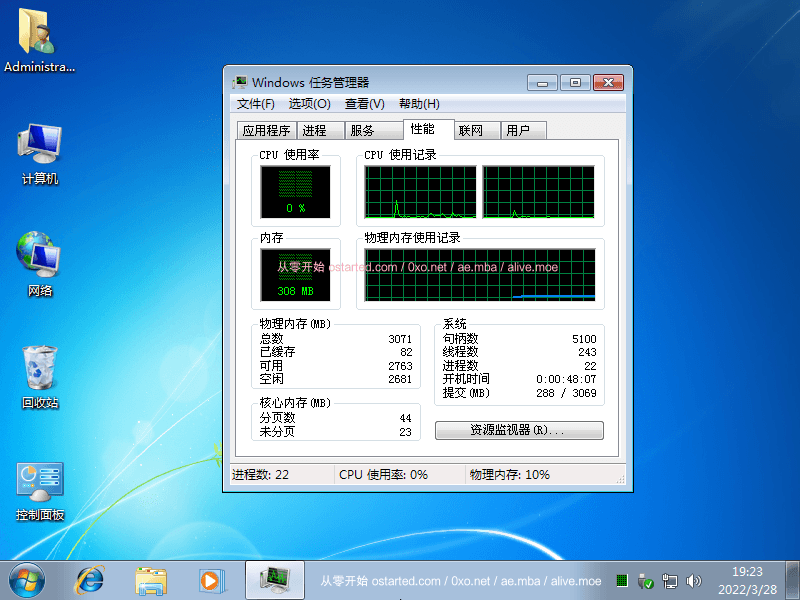Click status bar text 进程数: 22

[x=261, y=475]
